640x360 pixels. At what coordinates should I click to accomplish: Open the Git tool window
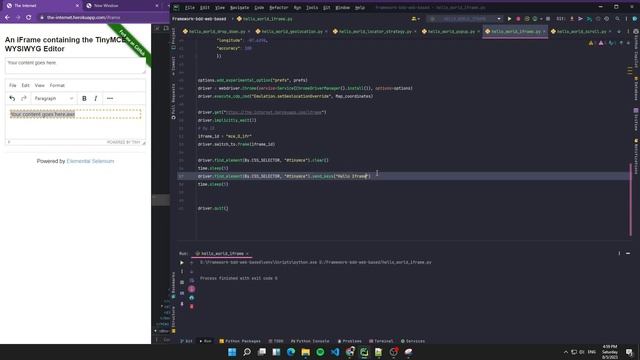click(186, 341)
